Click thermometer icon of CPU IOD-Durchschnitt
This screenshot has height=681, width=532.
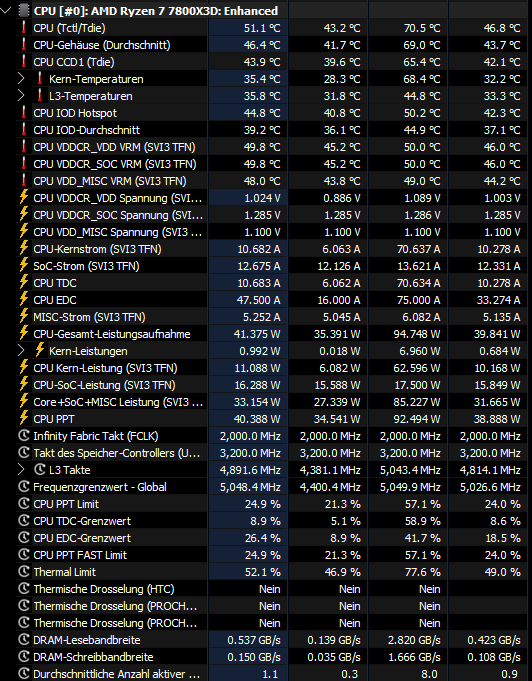pyautogui.click(x=24, y=130)
